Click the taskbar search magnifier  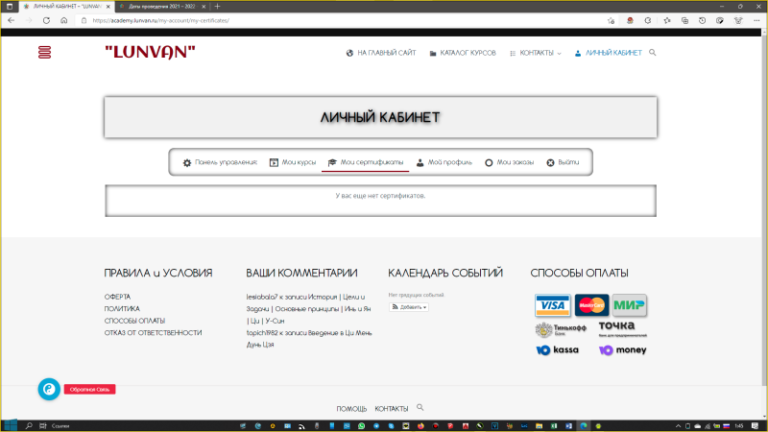point(28,426)
